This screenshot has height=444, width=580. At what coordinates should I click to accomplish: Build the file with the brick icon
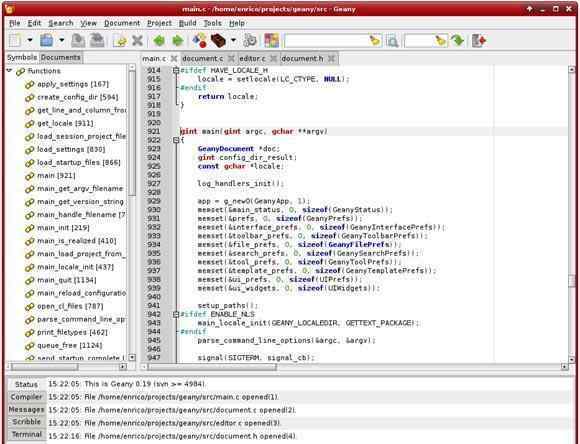(218, 40)
